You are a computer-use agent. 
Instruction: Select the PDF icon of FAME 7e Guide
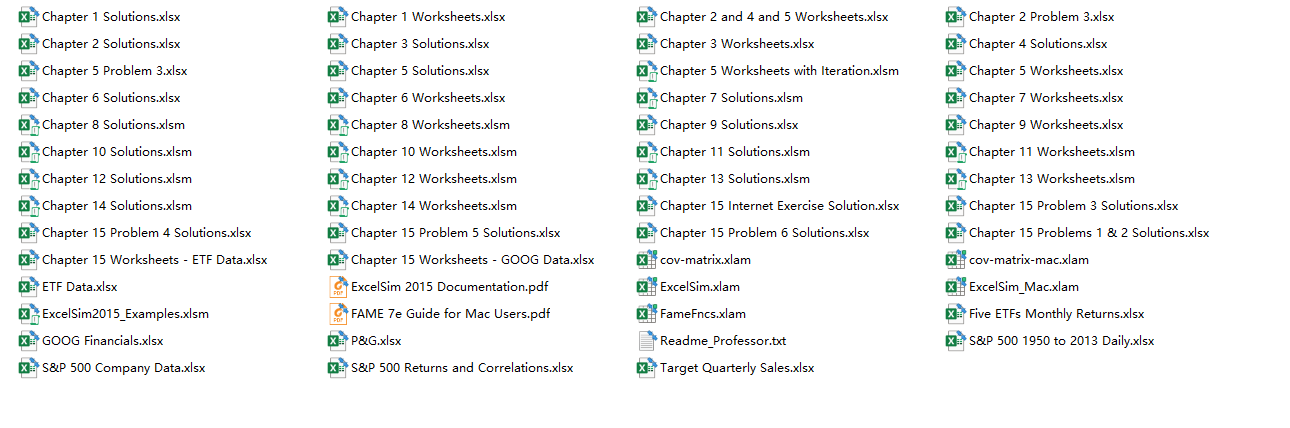(x=337, y=314)
